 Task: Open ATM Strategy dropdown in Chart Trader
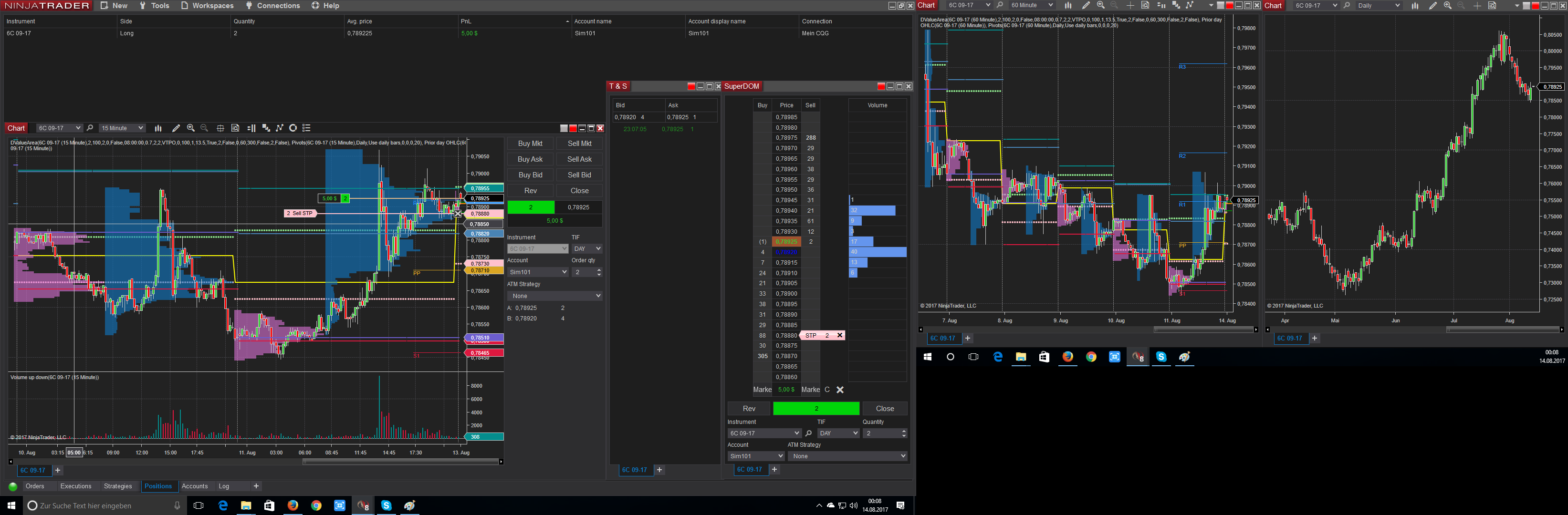tap(554, 296)
